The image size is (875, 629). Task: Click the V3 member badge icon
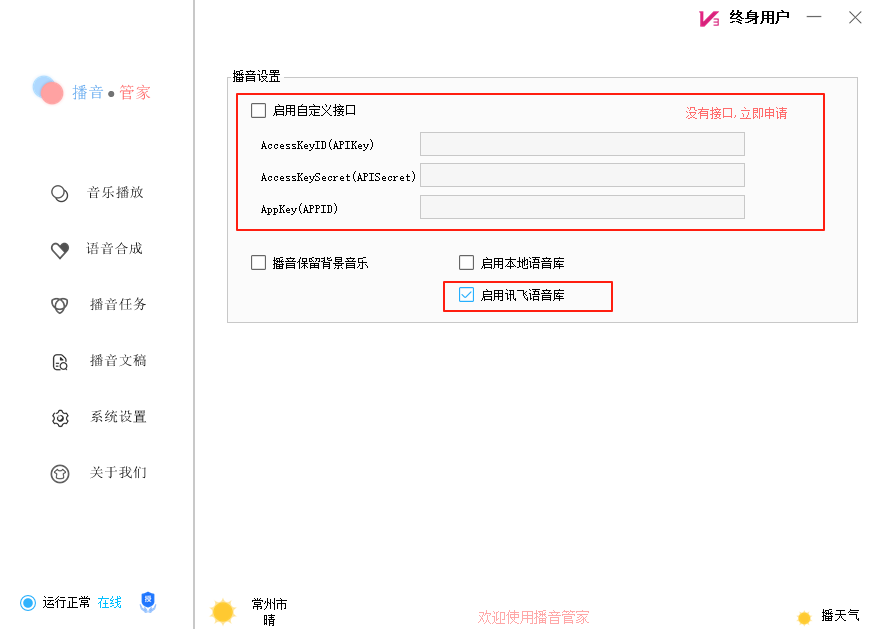[709, 18]
